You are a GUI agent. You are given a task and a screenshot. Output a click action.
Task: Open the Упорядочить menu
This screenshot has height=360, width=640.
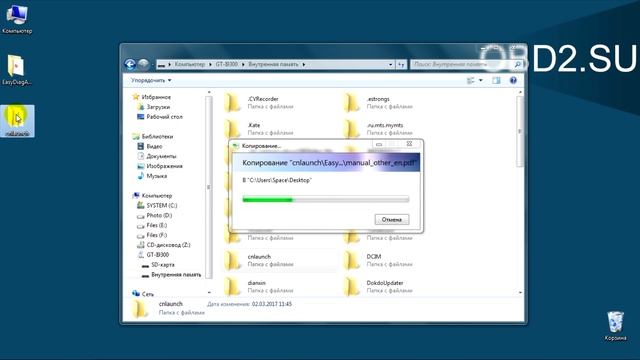[x=151, y=80]
